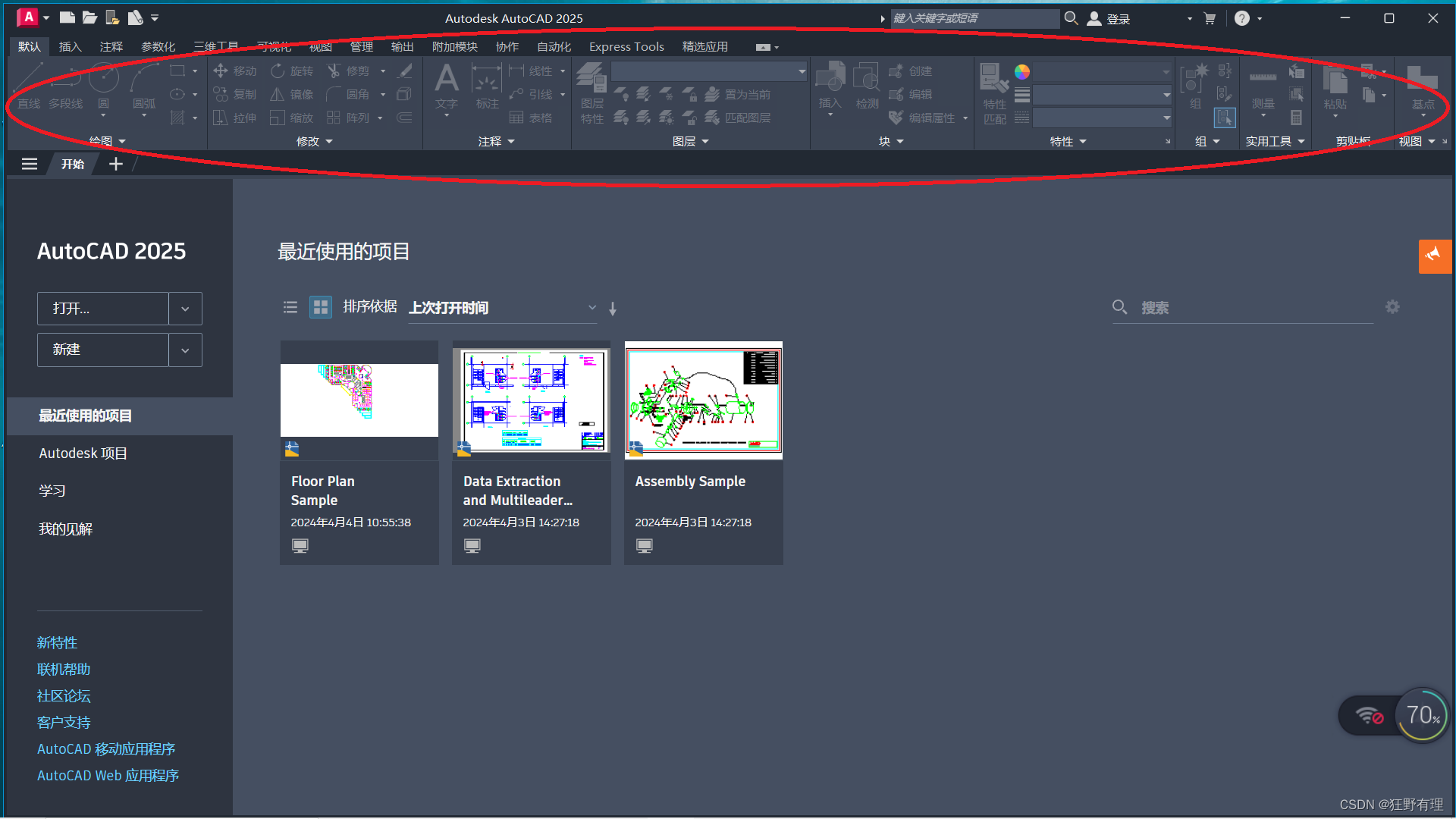Click the Trim (修剪) tool
The image size is (1456, 819).
pyautogui.click(x=349, y=71)
